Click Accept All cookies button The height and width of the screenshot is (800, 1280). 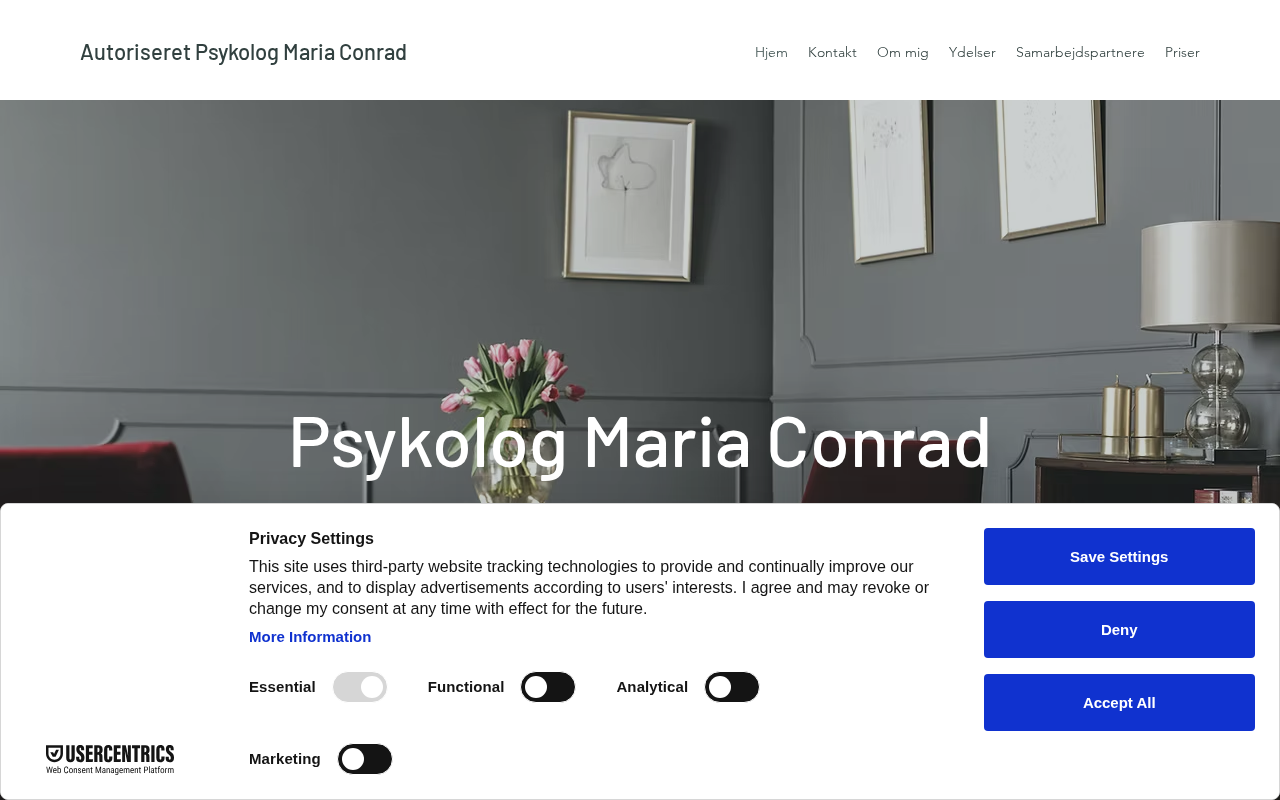pyautogui.click(x=1119, y=702)
